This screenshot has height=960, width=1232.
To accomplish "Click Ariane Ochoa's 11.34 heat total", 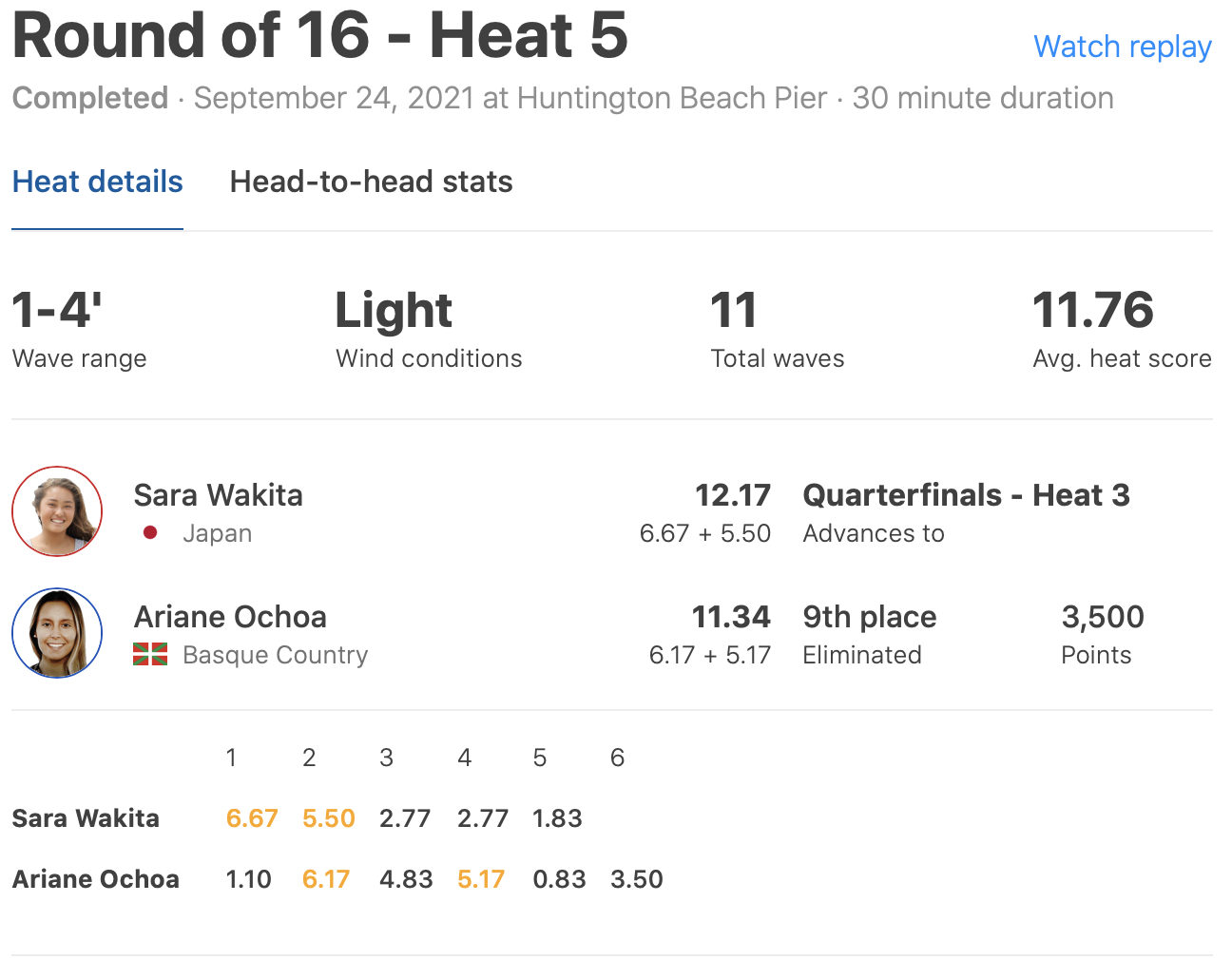I will click(x=730, y=617).
